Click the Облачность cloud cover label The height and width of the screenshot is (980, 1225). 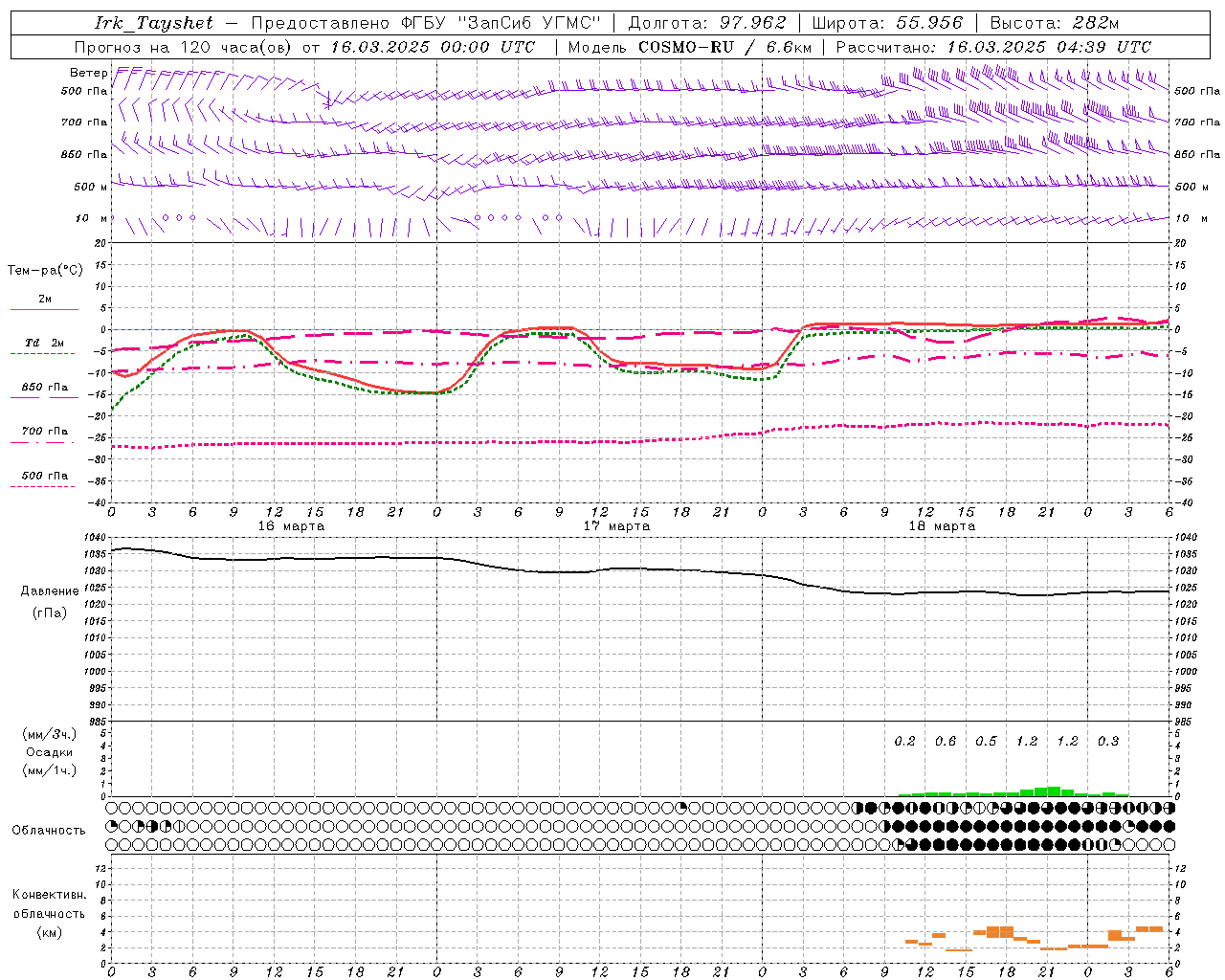(x=49, y=830)
